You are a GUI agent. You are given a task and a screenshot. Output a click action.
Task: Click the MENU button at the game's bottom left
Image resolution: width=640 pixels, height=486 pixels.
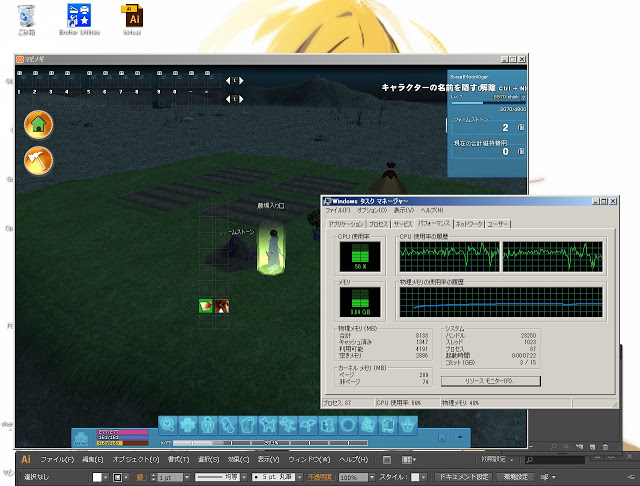click(81, 439)
